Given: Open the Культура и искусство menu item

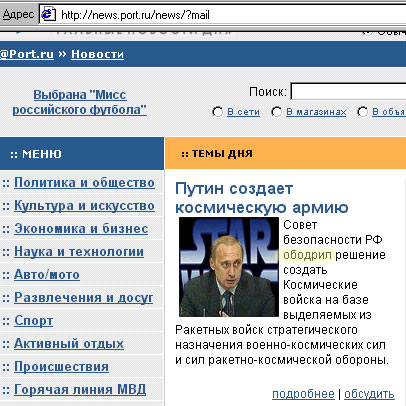Looking at the screenshot, I should pyautogui.click(x=84, y=206).
